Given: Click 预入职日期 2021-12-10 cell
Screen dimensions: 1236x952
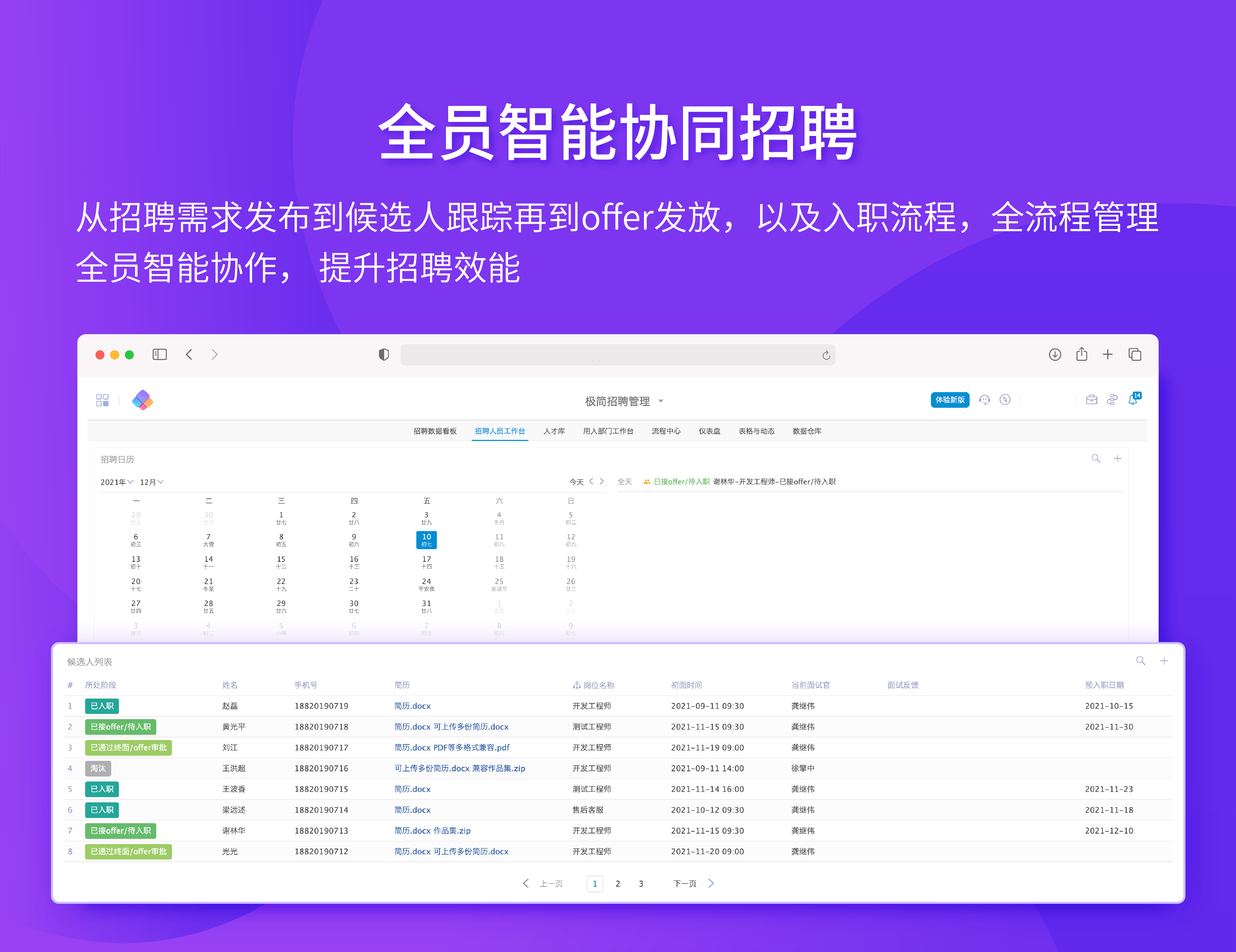Looking at the screenshot, I should click(1109, 830).
